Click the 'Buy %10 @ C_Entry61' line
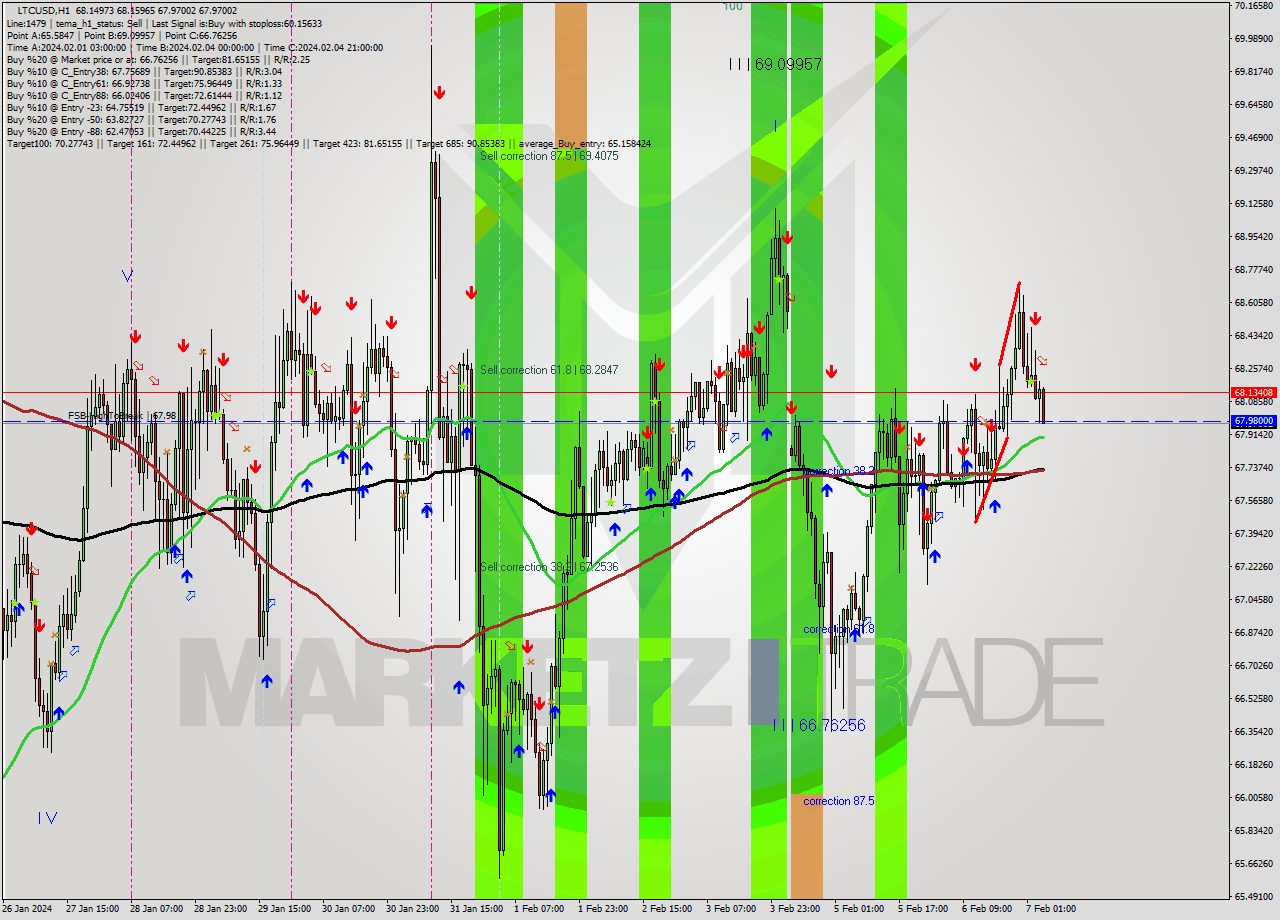The image size is (1280, 920). [x=143, y=84]
